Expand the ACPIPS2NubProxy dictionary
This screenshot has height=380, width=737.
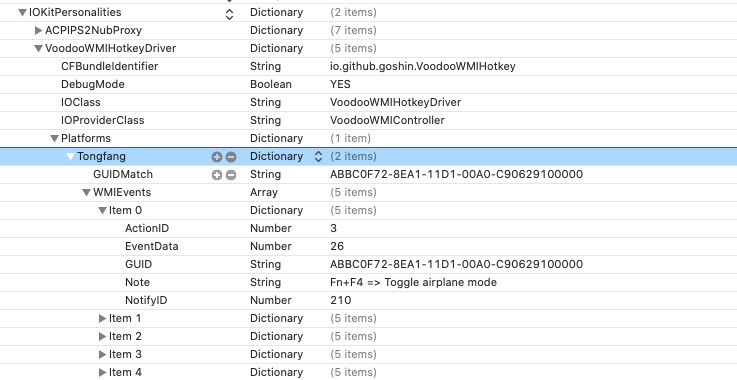click(x=39, y=31)
